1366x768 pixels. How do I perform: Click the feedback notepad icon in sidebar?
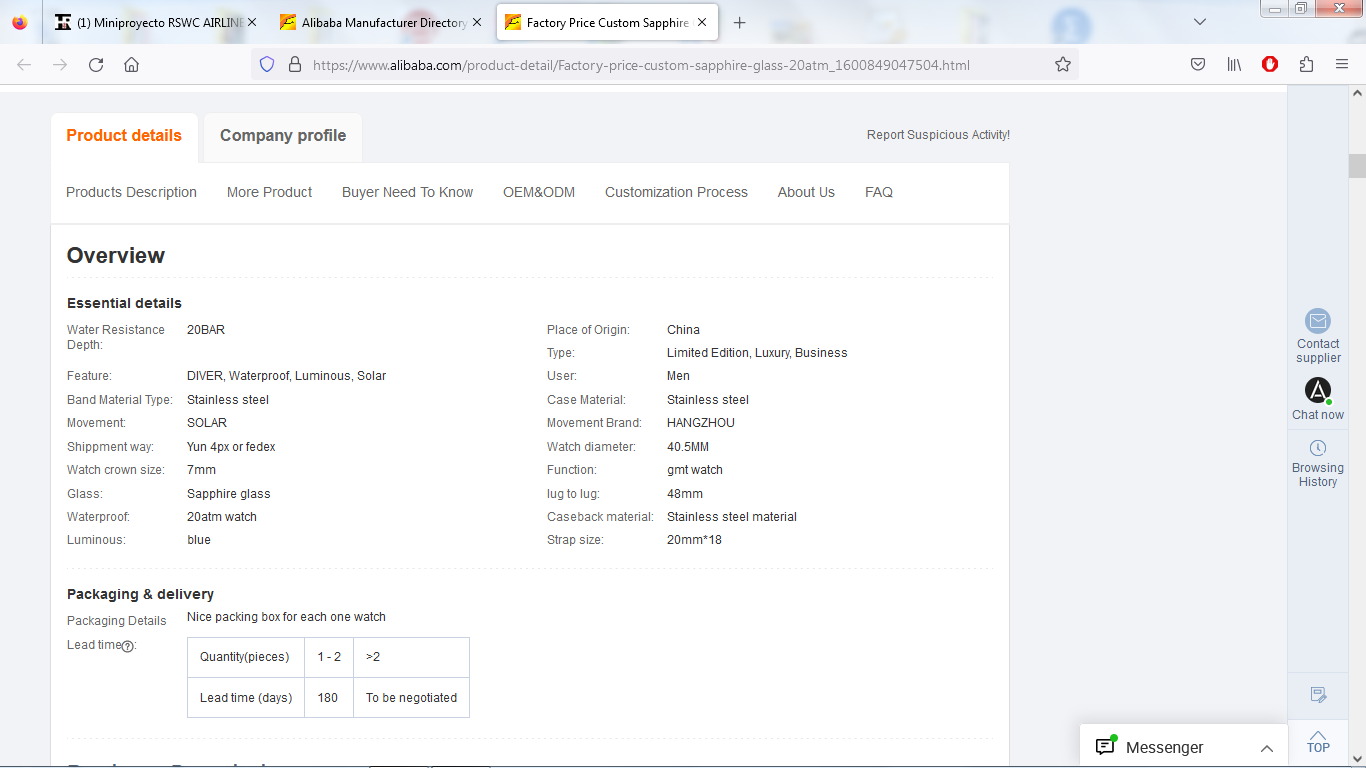tap(1317, 695)
